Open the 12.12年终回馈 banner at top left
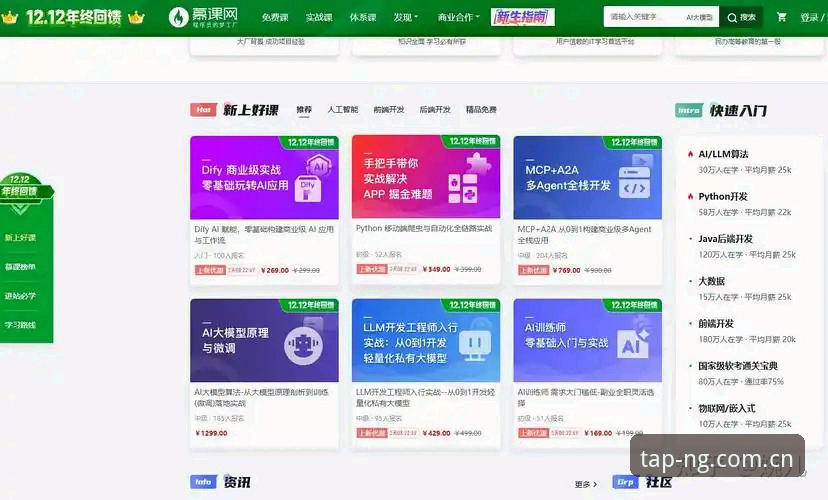 click(73, 17)
